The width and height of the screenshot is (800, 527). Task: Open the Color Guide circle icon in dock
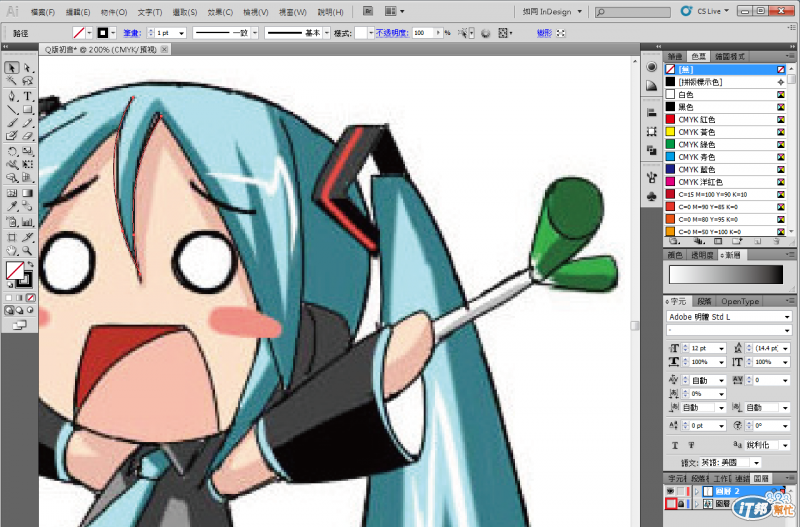(652, 67)
